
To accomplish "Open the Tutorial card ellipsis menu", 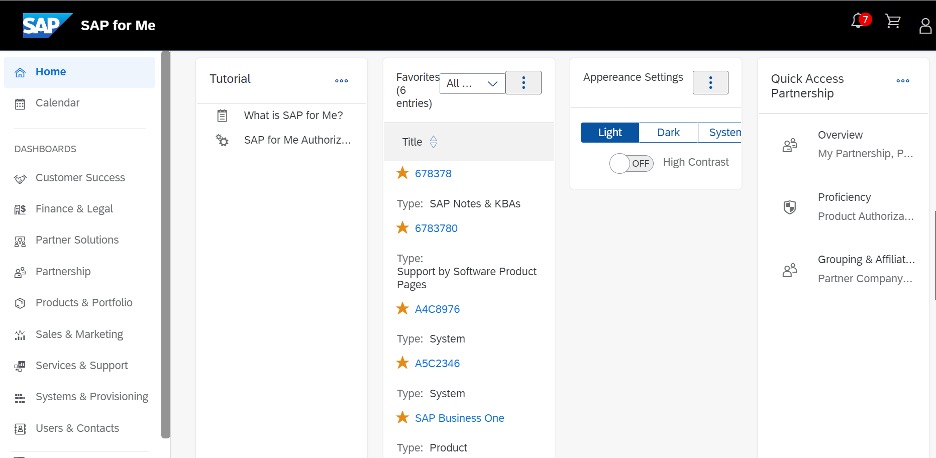I will tap(341, 80).
